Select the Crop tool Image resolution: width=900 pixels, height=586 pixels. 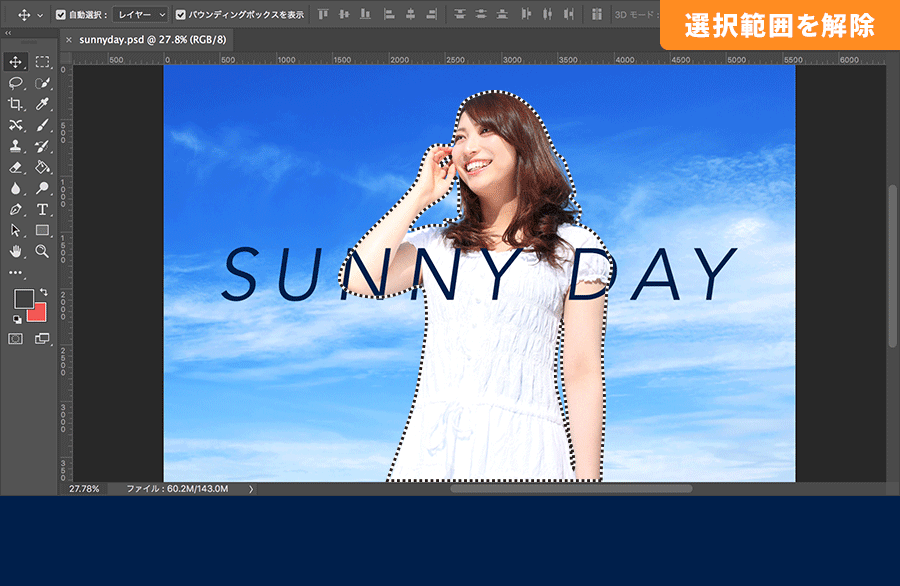click(x=15, y=104)
